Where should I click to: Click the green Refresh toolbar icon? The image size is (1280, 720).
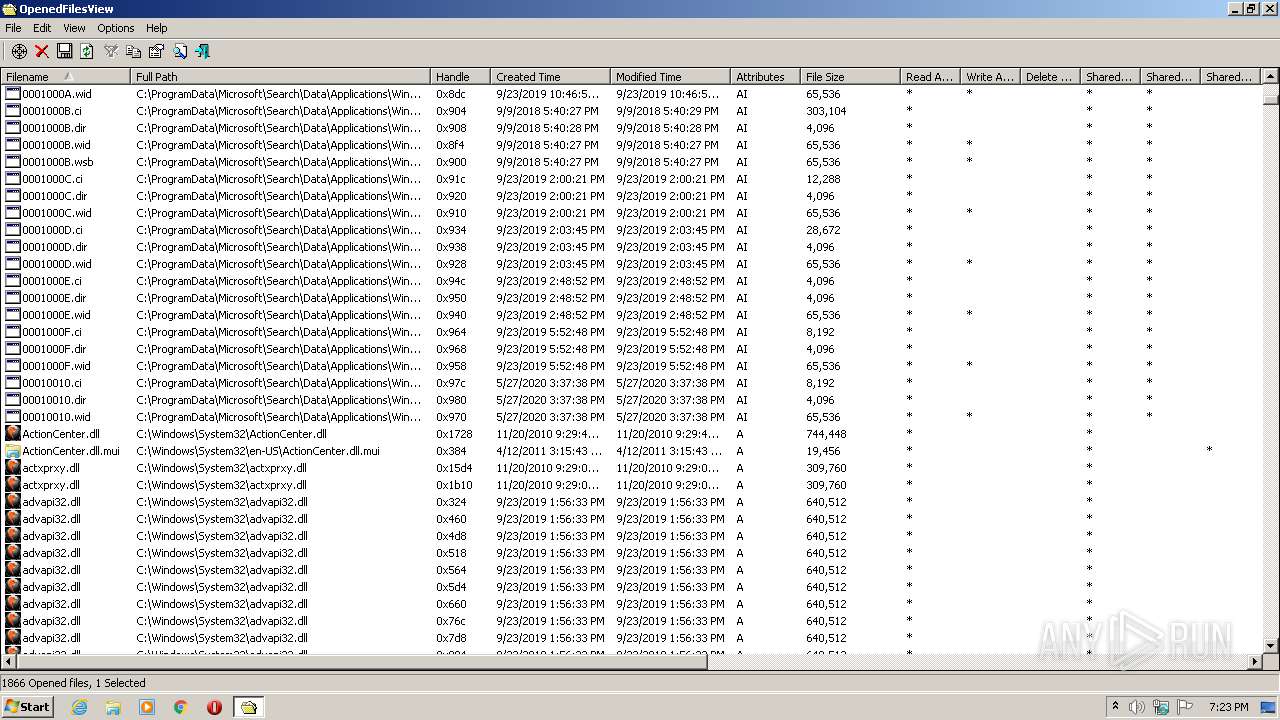point(87,51)
